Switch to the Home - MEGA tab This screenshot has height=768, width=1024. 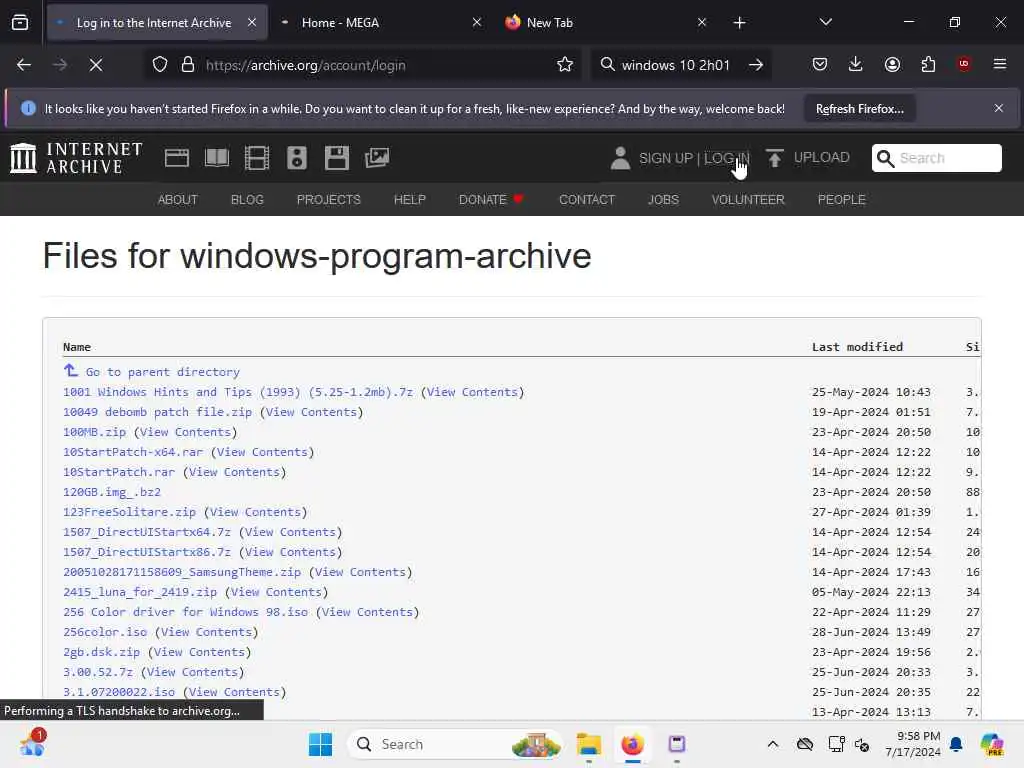tap(381, 23)
